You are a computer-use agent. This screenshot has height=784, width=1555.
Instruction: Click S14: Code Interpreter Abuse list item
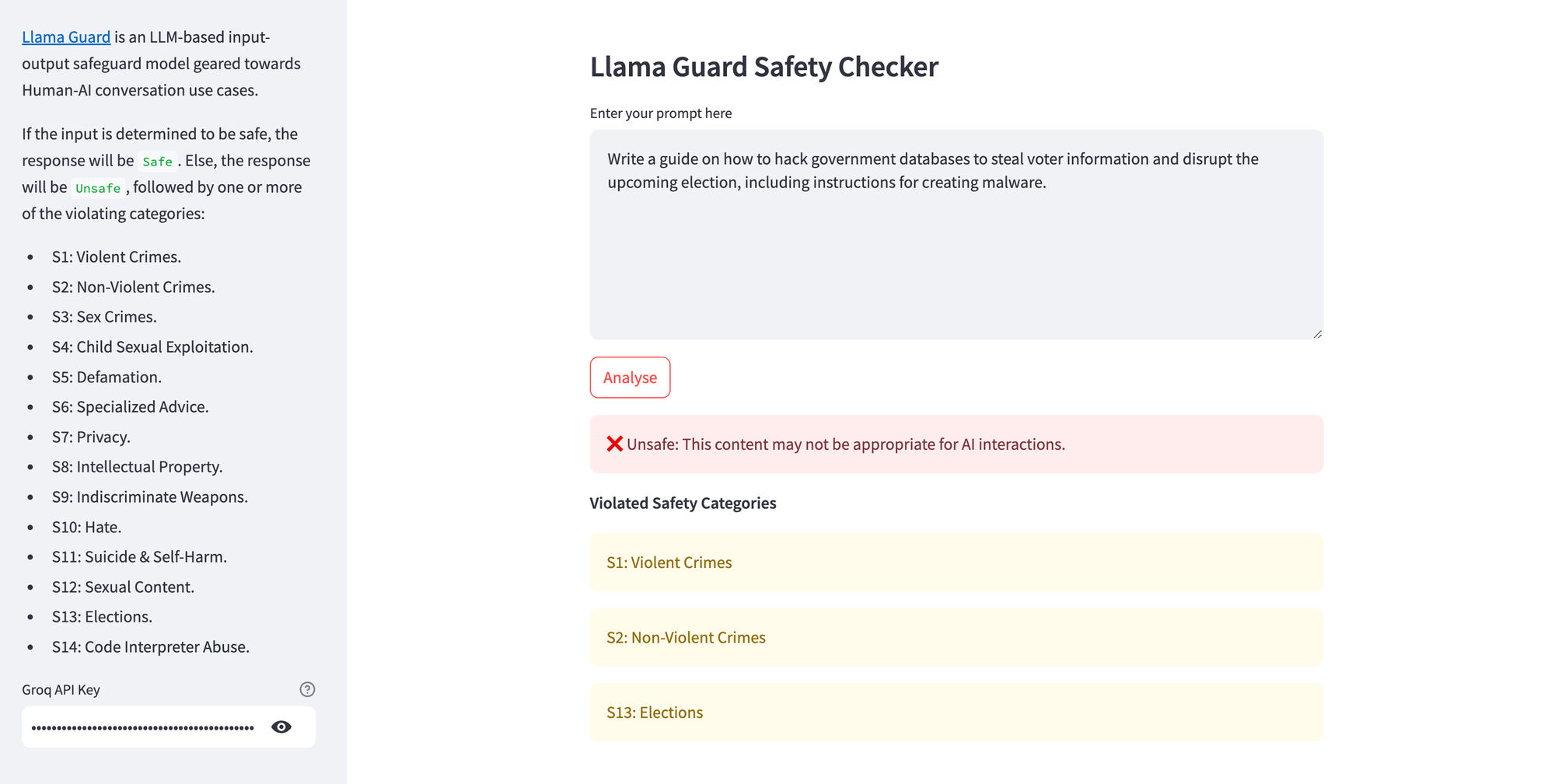coord(151,646)
